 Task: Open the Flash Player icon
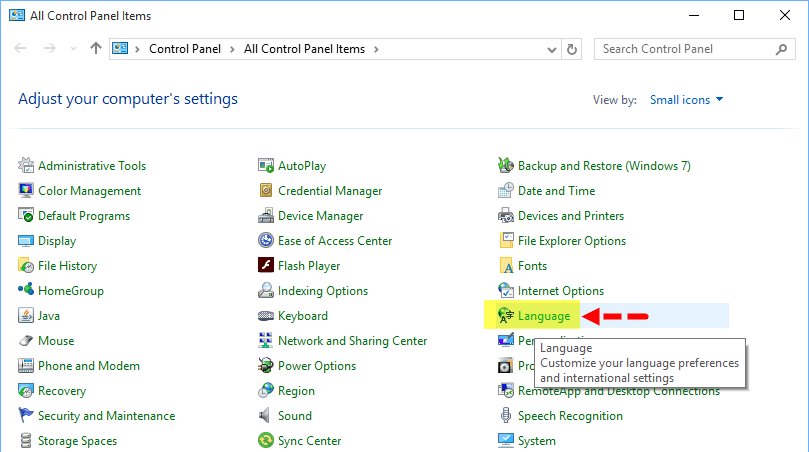tap(266, 266)
